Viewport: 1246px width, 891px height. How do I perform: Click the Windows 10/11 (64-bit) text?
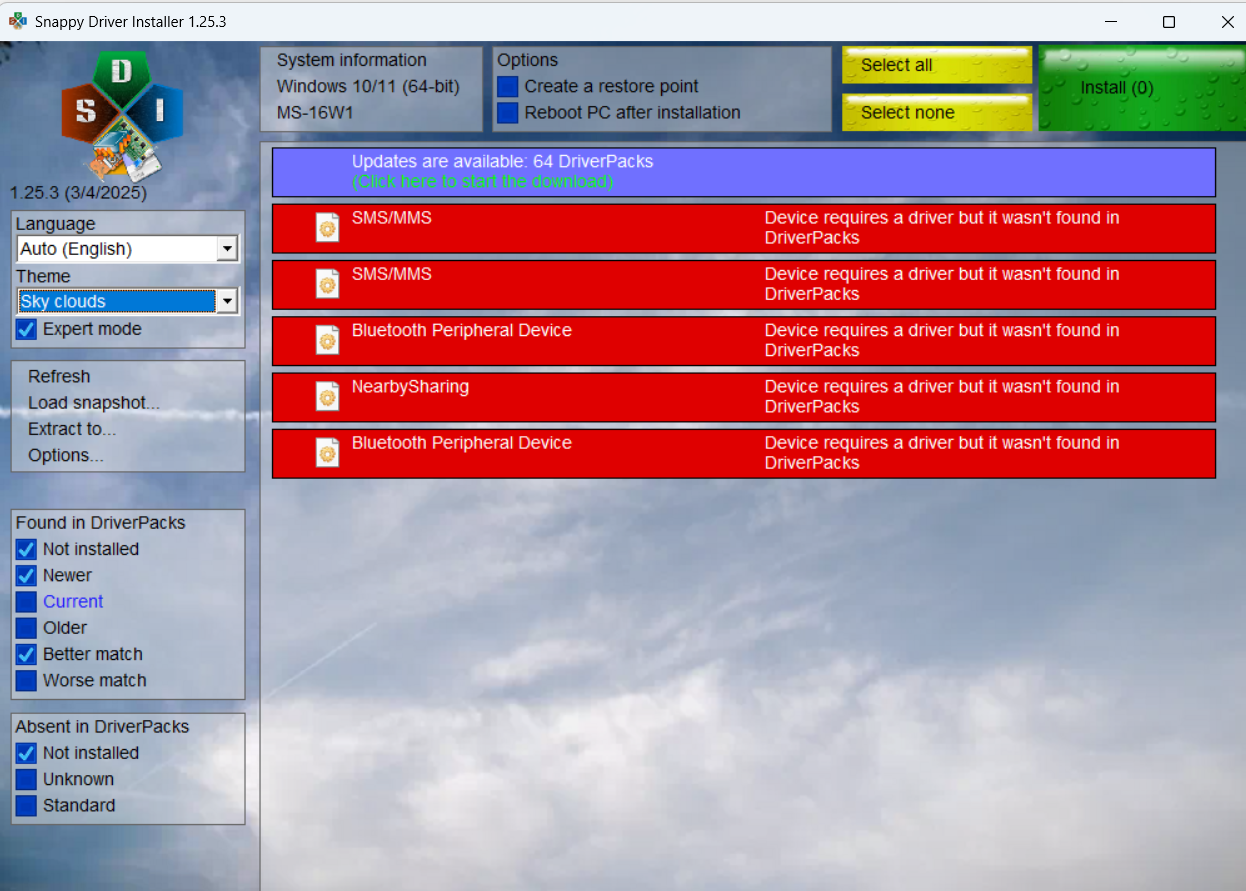pyautogui.click(x=368, y=87)
